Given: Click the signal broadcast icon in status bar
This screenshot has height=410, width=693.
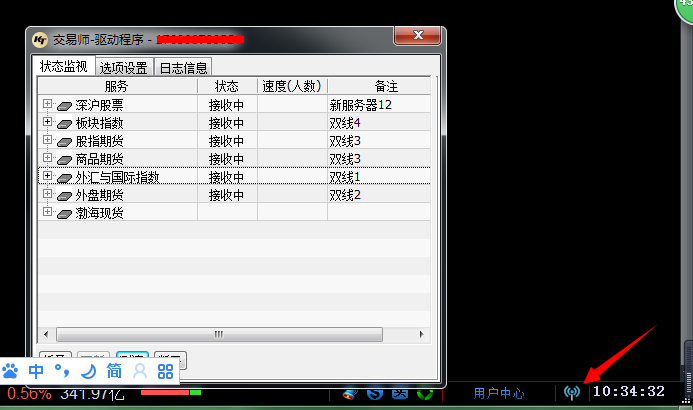Looking at the screenshot, I should pos(572,392).
